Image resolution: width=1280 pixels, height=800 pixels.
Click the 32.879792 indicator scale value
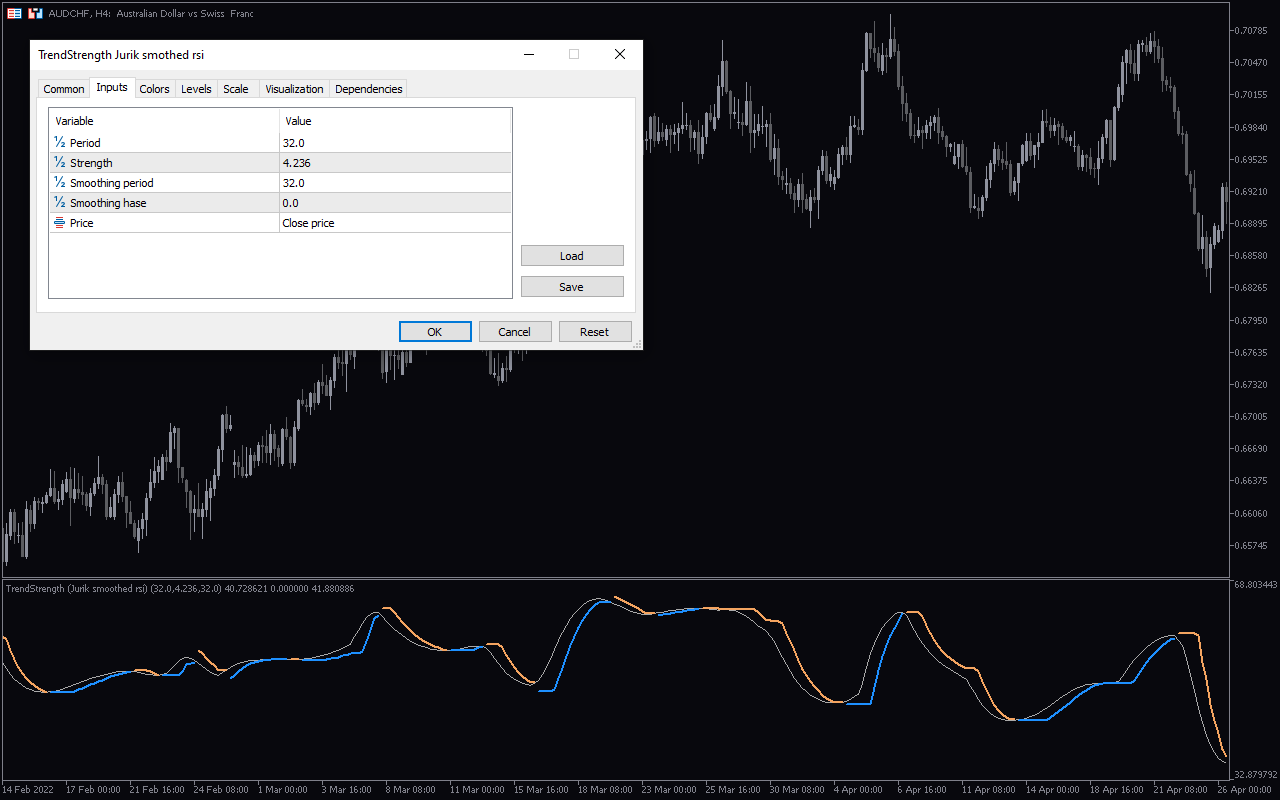1256,774
